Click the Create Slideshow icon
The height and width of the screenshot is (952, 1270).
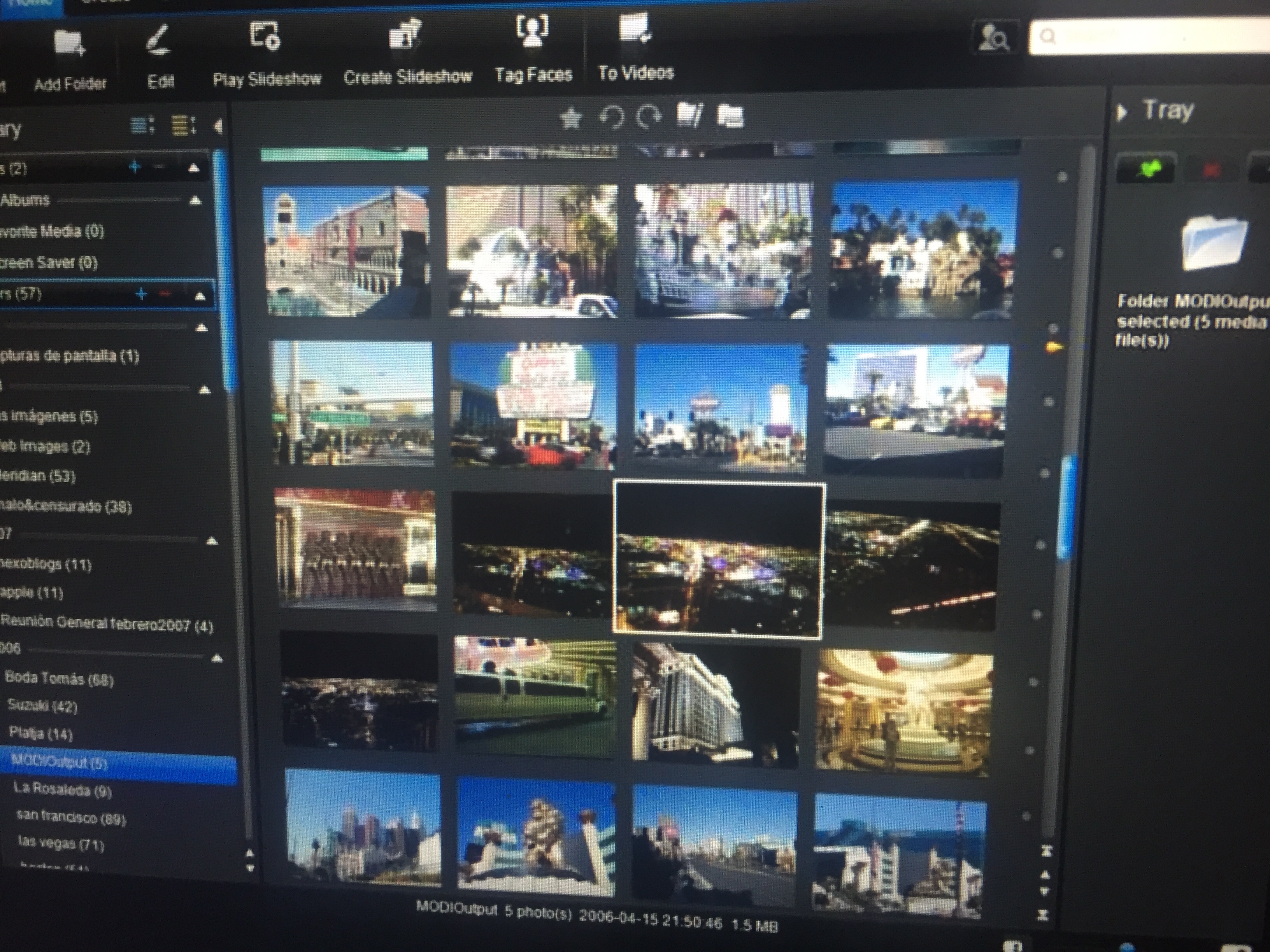tap(406, 35)
